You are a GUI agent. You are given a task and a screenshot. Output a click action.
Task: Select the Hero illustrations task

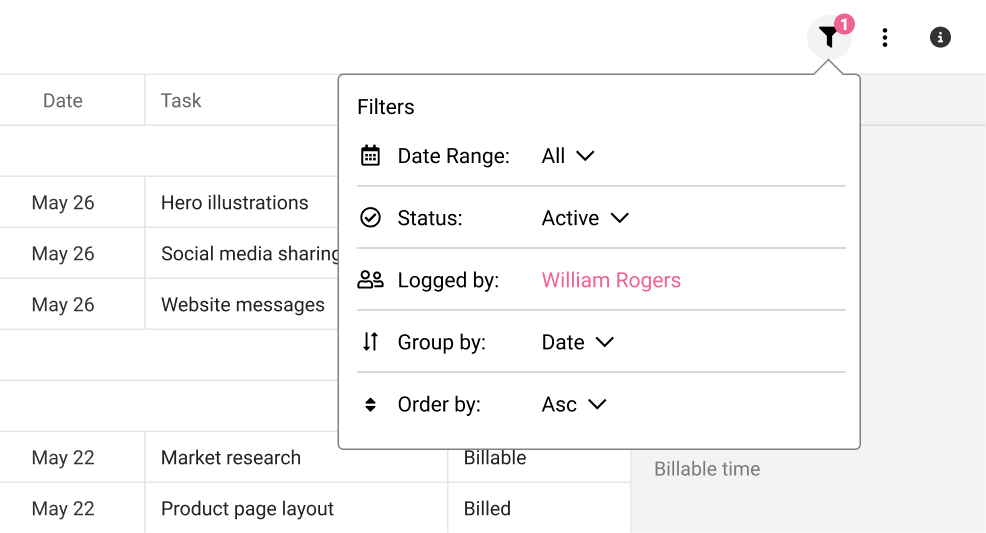[235, 202]
